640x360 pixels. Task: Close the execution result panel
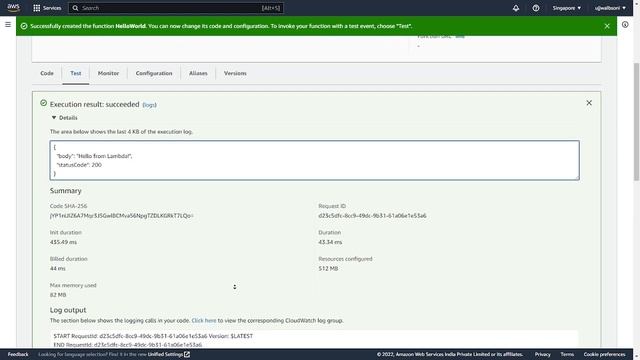[x=589, y=103]
